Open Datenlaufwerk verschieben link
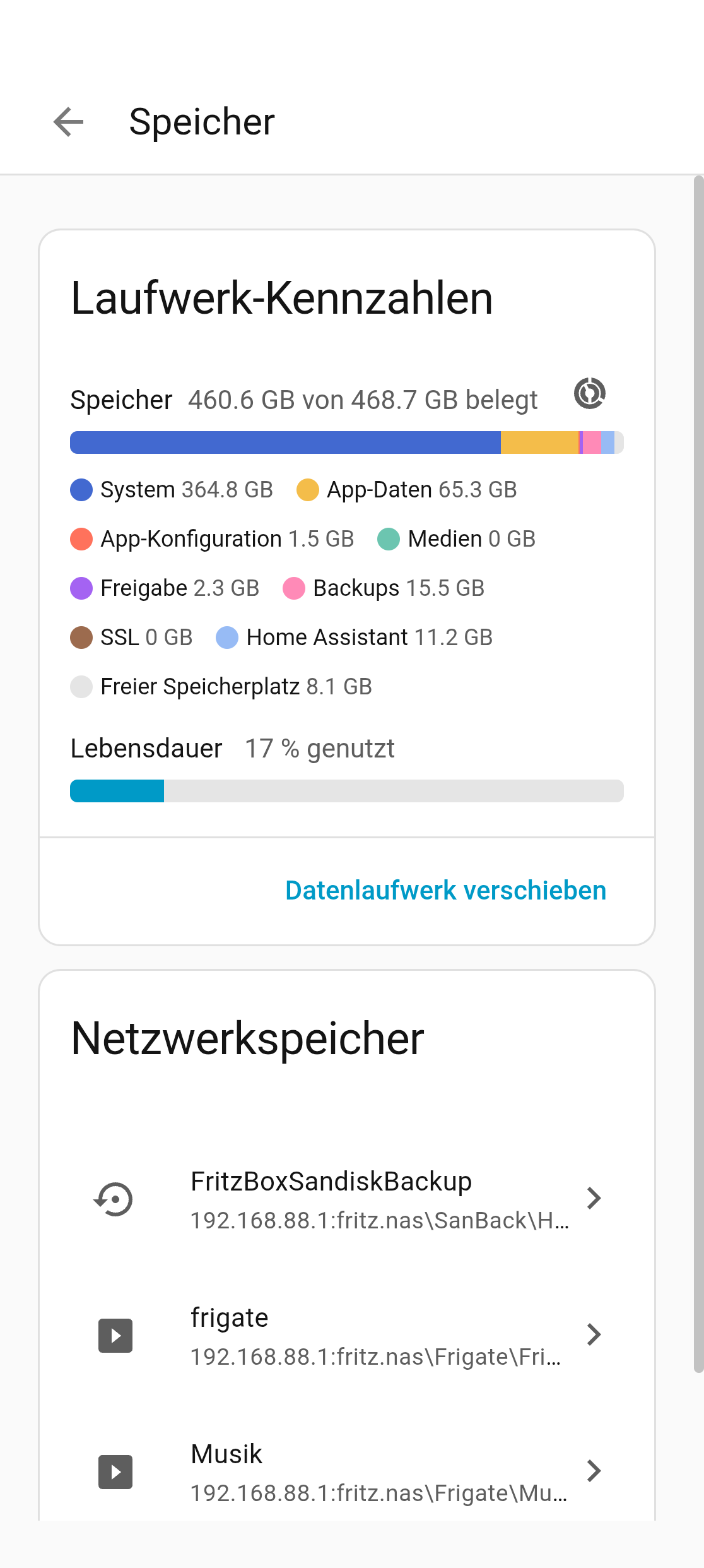This screenshot has height=1568, width=704. click(445, 890)
